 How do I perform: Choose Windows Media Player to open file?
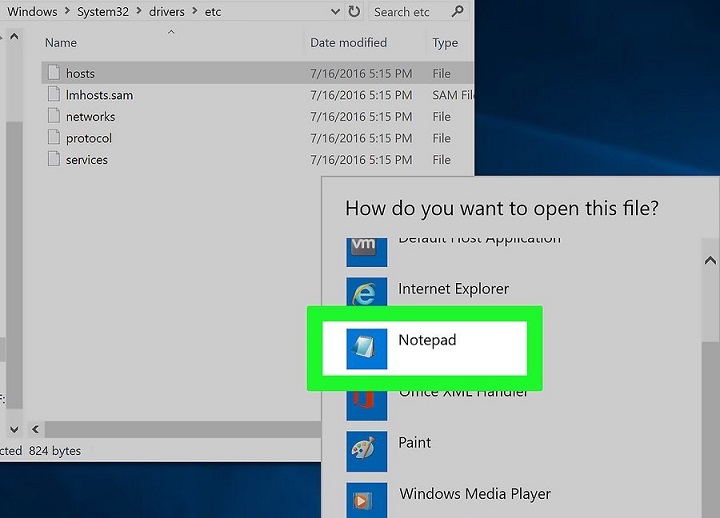[x=475, y=494]
